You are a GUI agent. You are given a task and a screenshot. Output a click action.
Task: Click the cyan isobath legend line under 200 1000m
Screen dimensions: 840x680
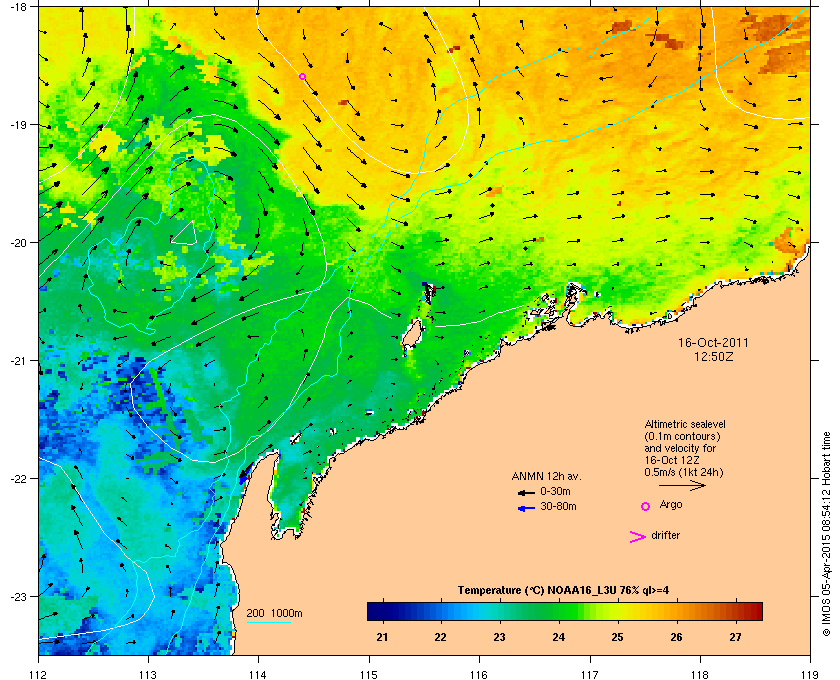pyautogui.click(x=268, y=622)
